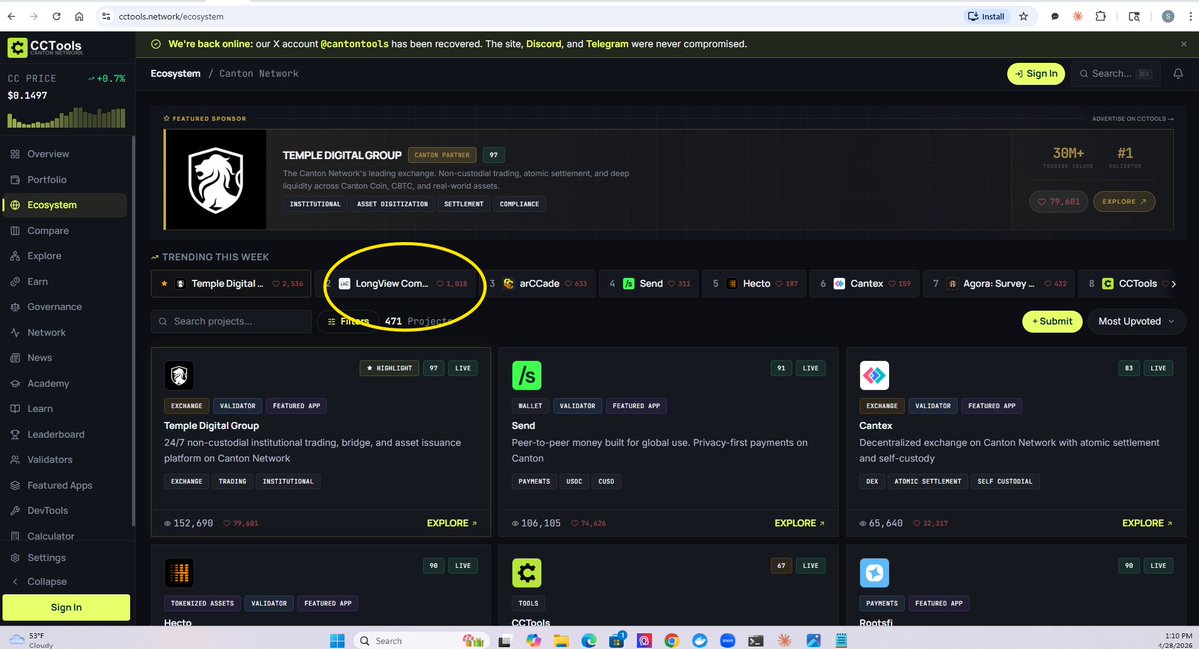Click Explore on Cantex card
This screenshot has height=649, width=1199.
point(1147,523)
